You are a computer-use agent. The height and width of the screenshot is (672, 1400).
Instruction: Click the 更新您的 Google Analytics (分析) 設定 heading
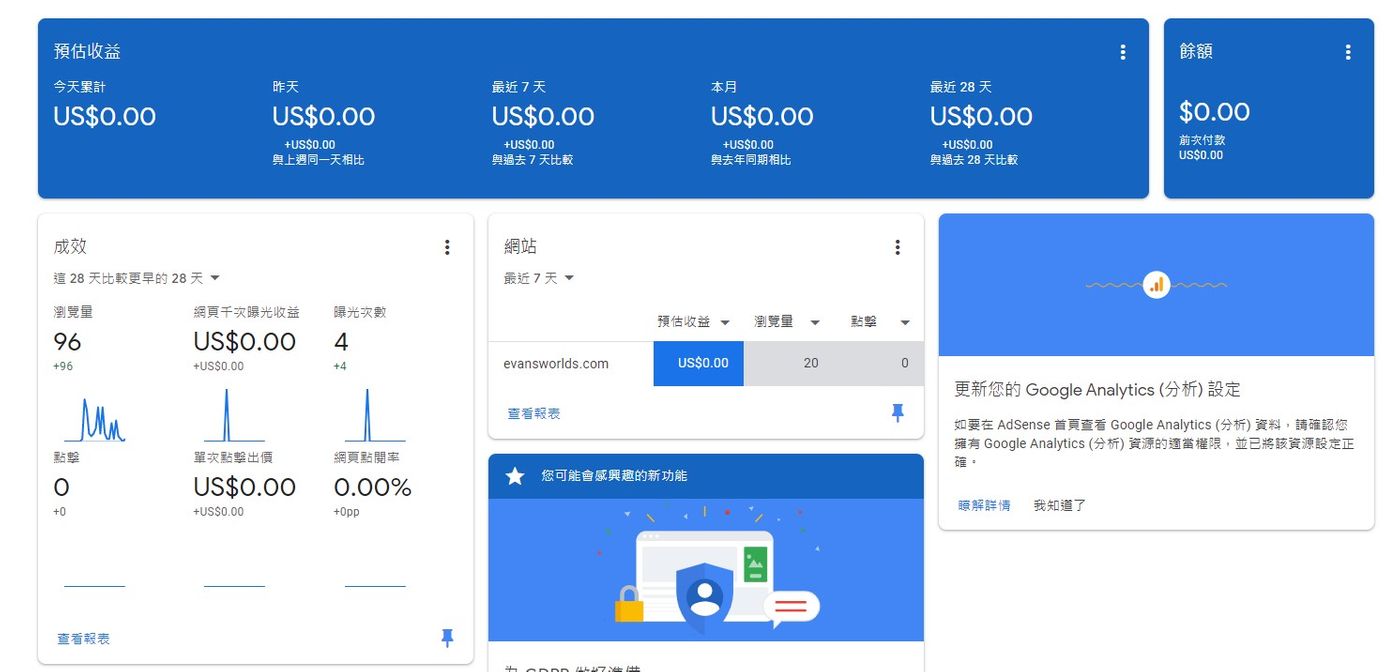[1098, 390]
